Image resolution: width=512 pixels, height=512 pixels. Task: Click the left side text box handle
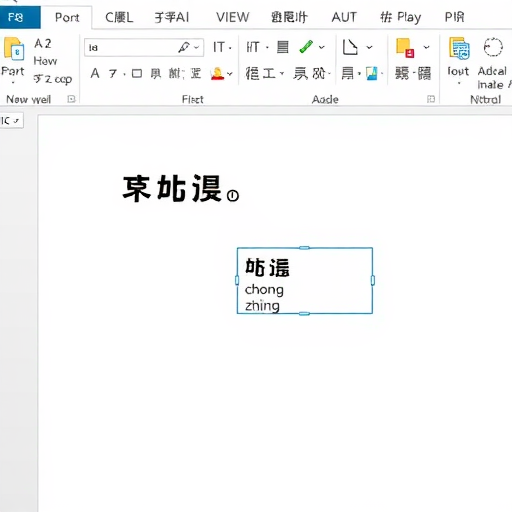coord(237,280)
